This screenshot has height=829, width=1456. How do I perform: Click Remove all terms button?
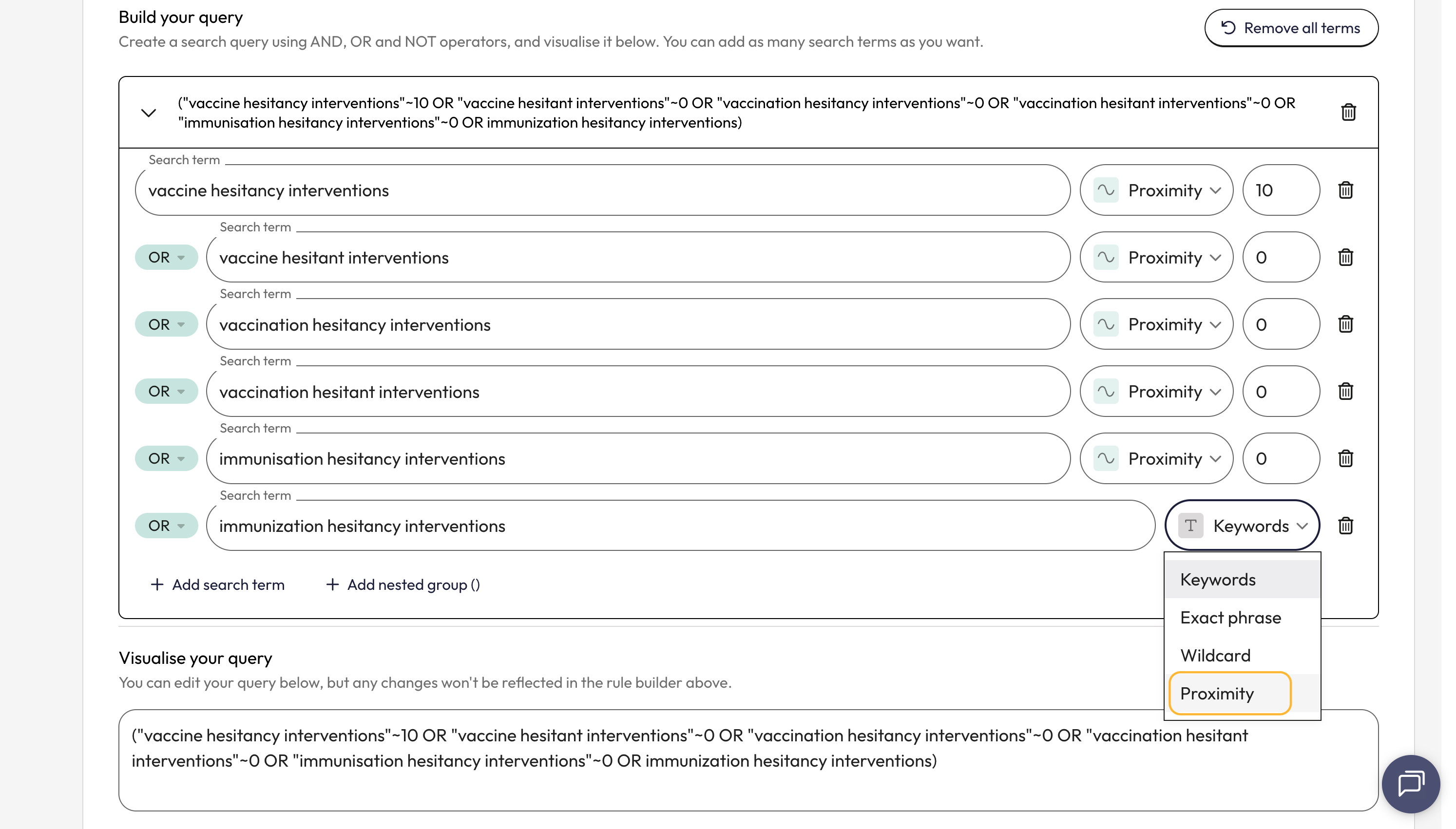click(1291, 28)
